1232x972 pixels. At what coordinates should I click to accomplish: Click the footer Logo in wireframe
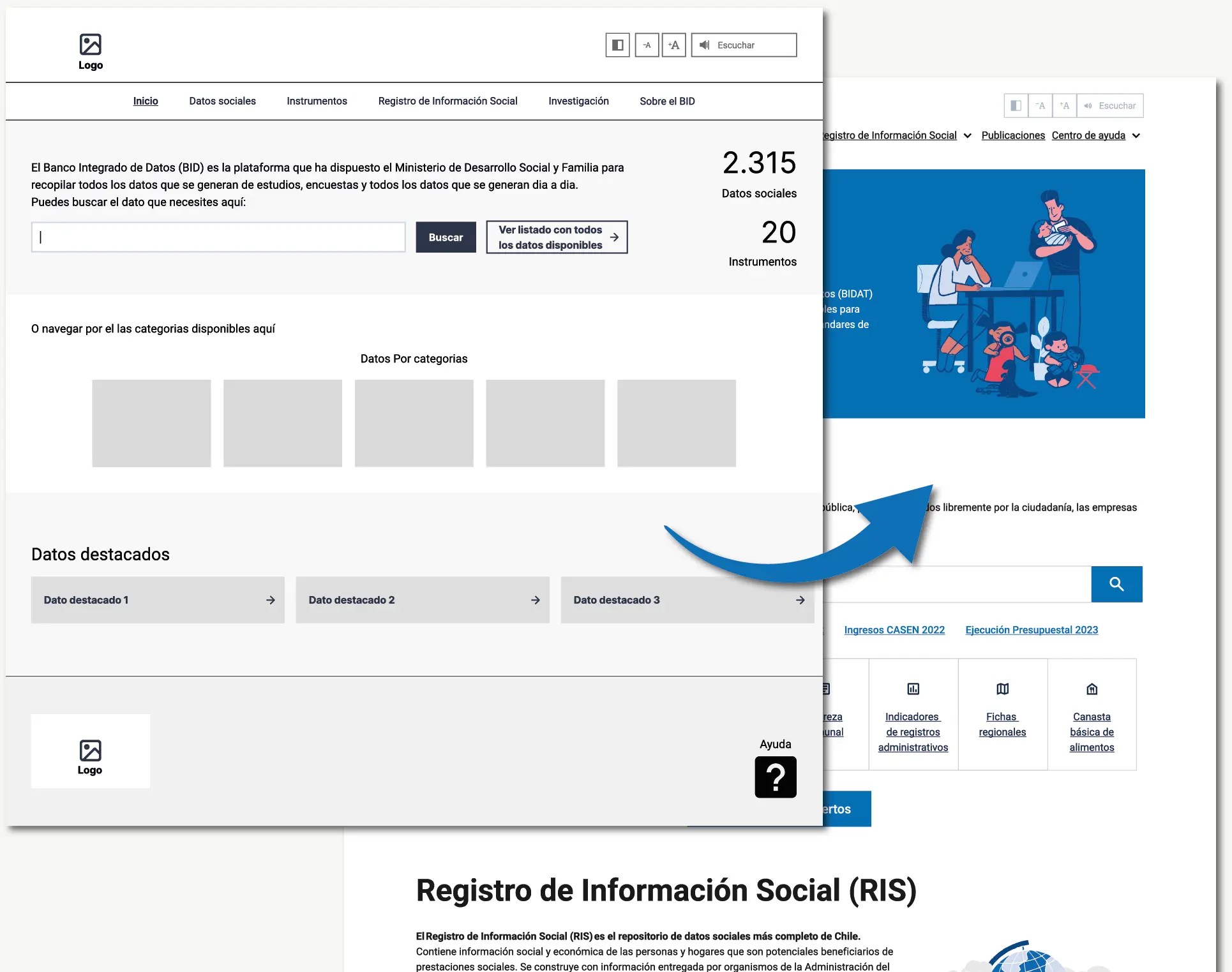click(x=91, y=751)
